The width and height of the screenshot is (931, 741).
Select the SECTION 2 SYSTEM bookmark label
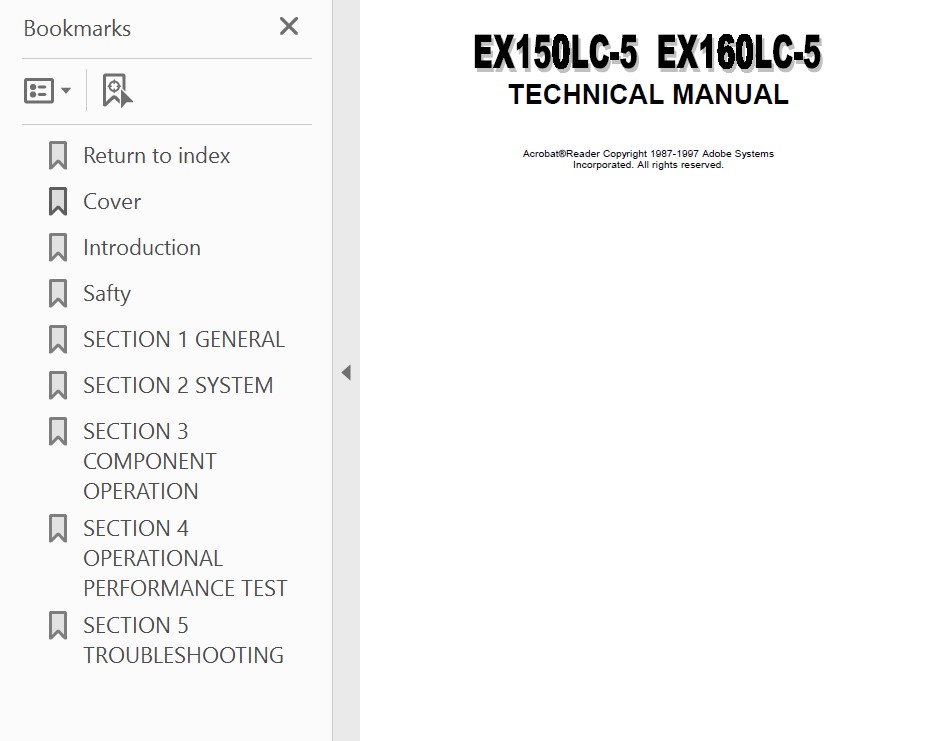177,386
